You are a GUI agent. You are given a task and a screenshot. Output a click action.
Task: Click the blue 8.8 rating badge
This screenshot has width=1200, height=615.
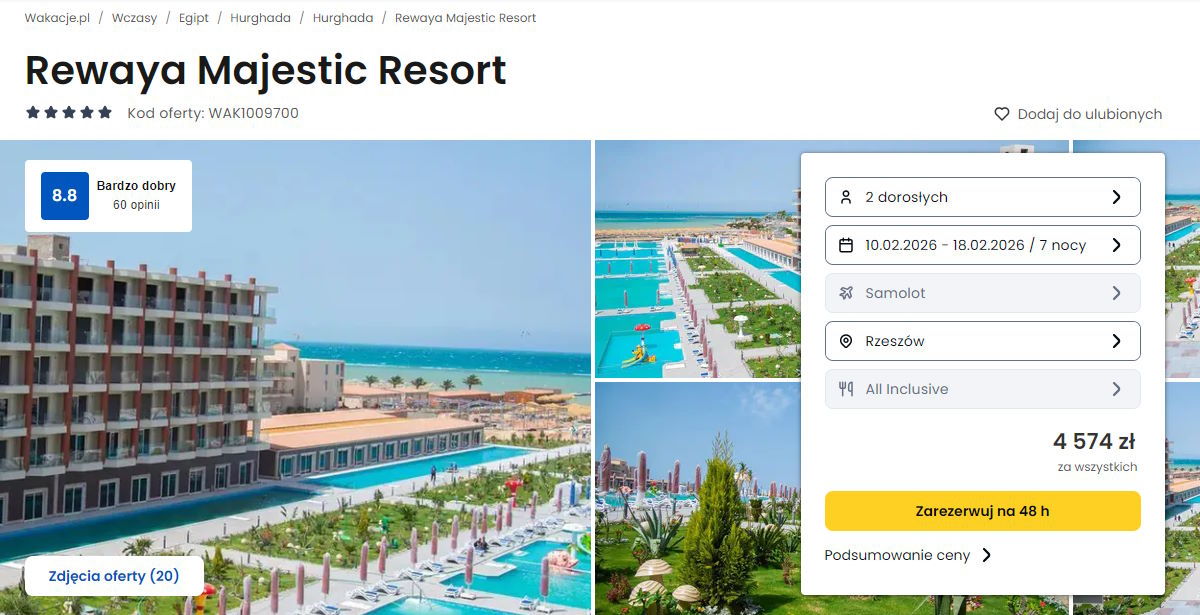[65, 196]
